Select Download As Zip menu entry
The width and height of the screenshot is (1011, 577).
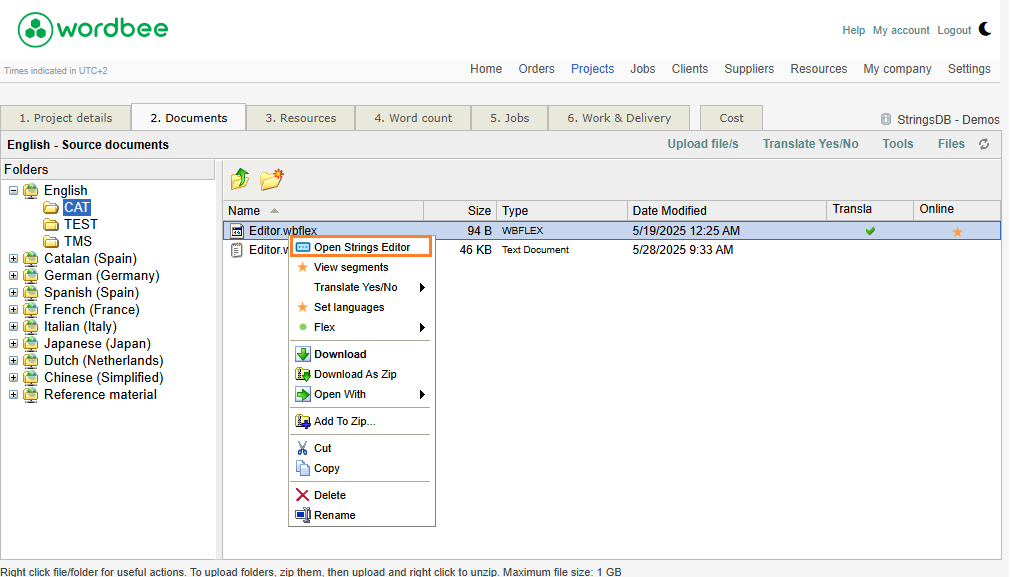355,374
